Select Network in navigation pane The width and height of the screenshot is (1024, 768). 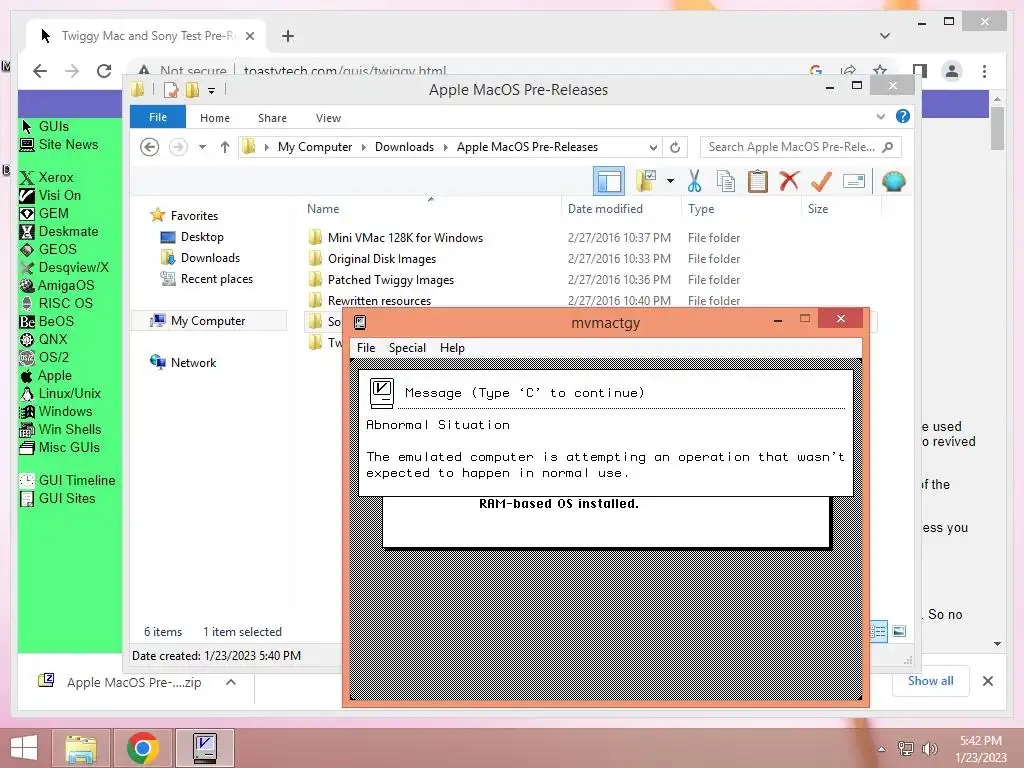pos(193,362)
